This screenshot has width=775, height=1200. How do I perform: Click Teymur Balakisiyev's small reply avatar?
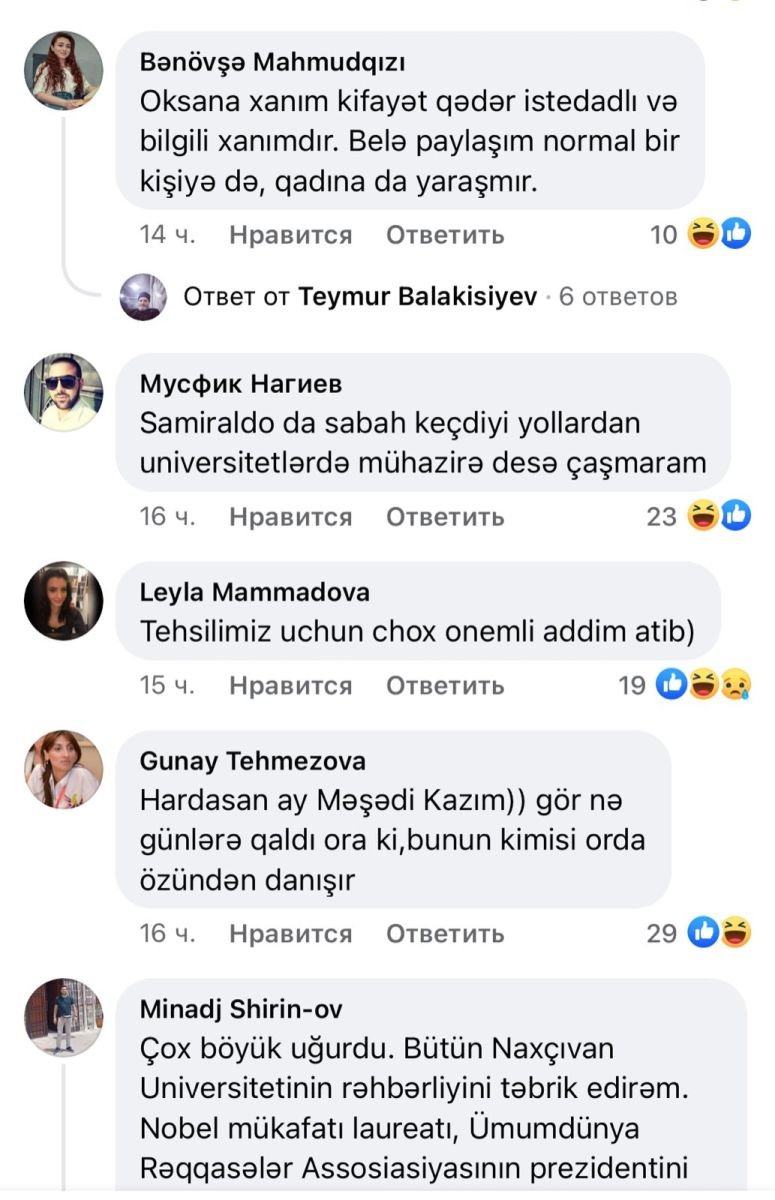coord(143,297)
